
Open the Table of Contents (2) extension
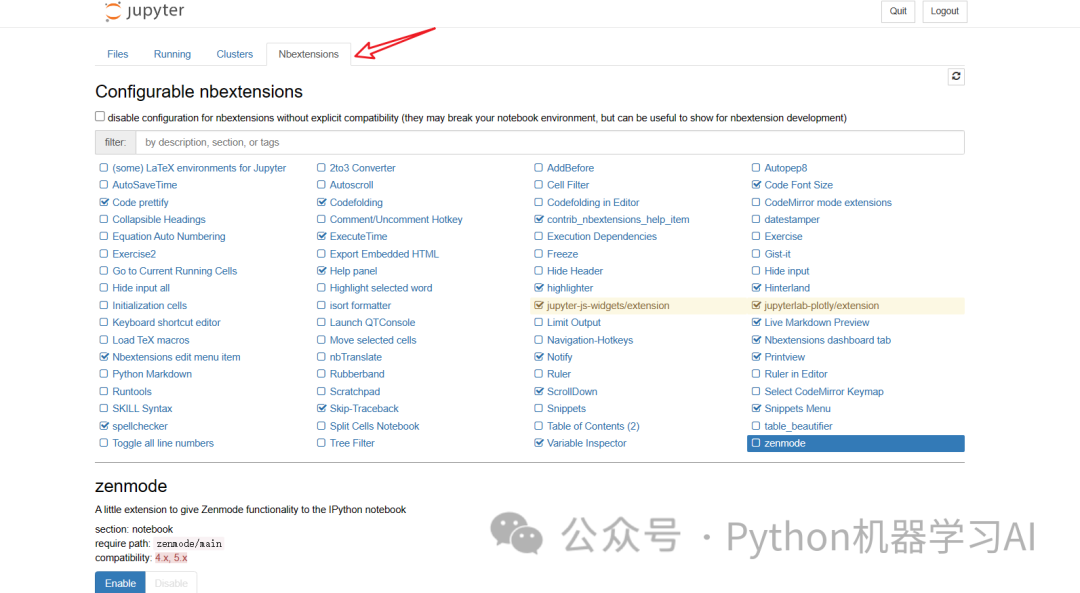coord(593,426)
